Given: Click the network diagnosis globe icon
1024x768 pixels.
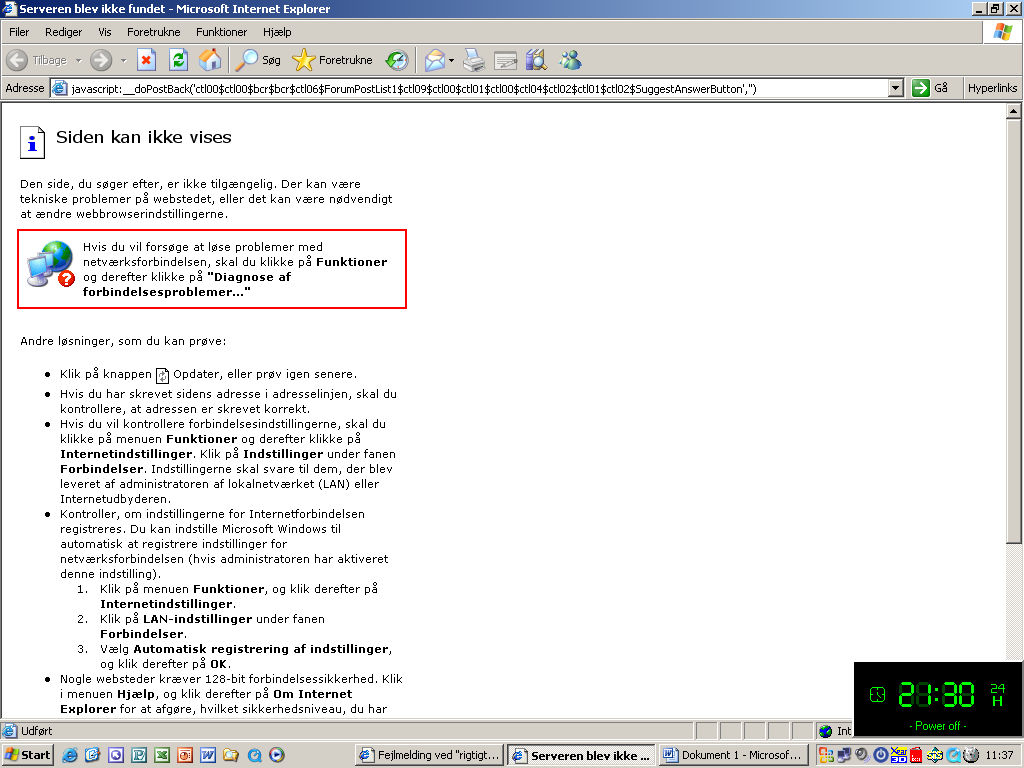Looking at the screenshot, I should [x=50, y=264].
